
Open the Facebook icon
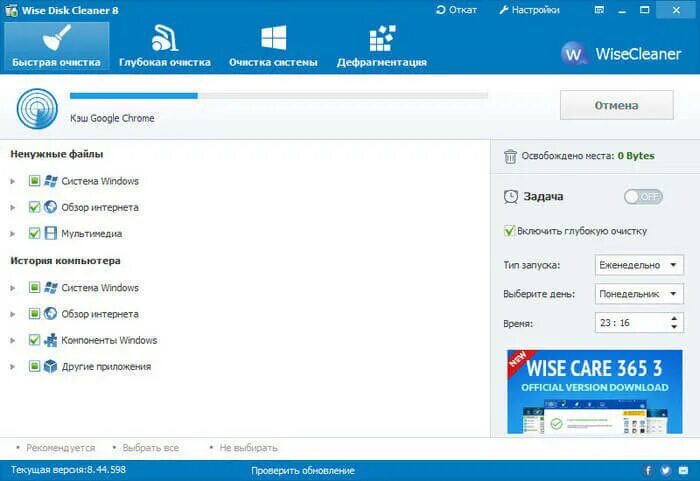click(648, 470)
